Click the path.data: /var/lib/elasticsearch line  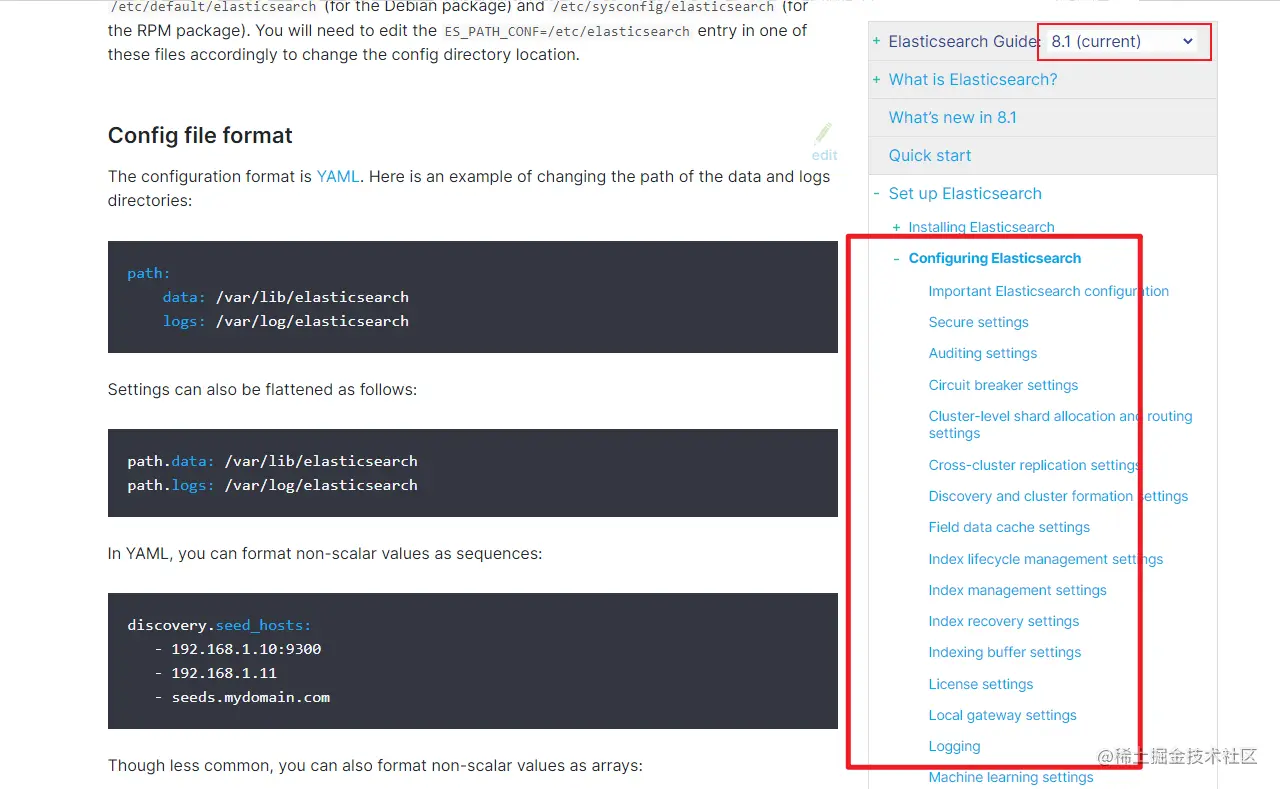click(x=272, y=461)
